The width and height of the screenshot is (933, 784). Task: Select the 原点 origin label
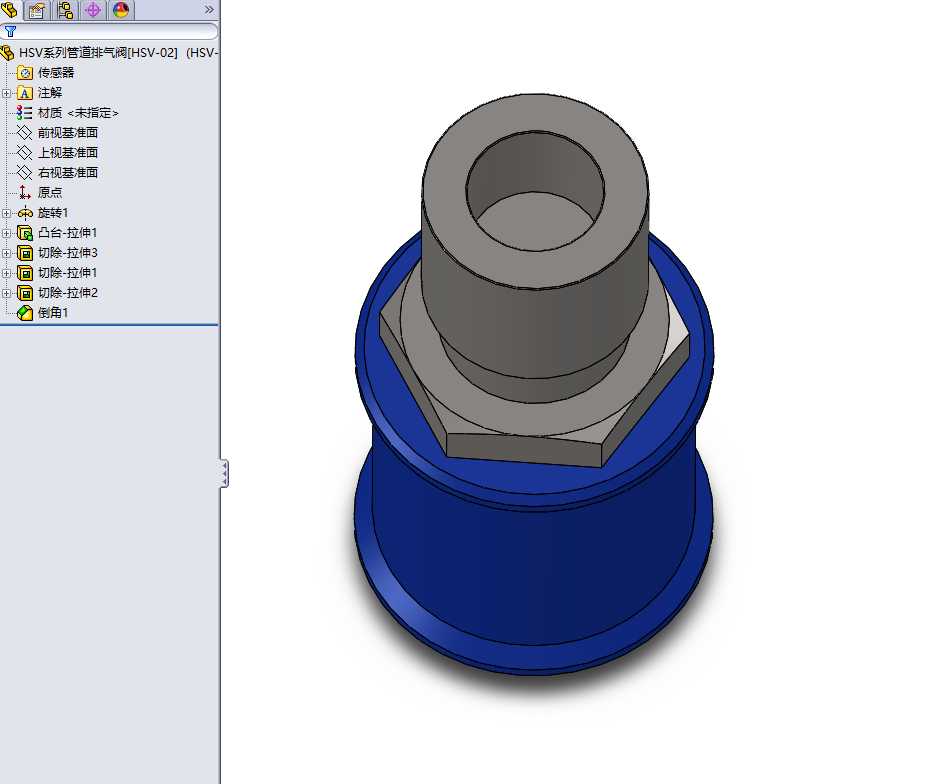(x=50, y=193)
